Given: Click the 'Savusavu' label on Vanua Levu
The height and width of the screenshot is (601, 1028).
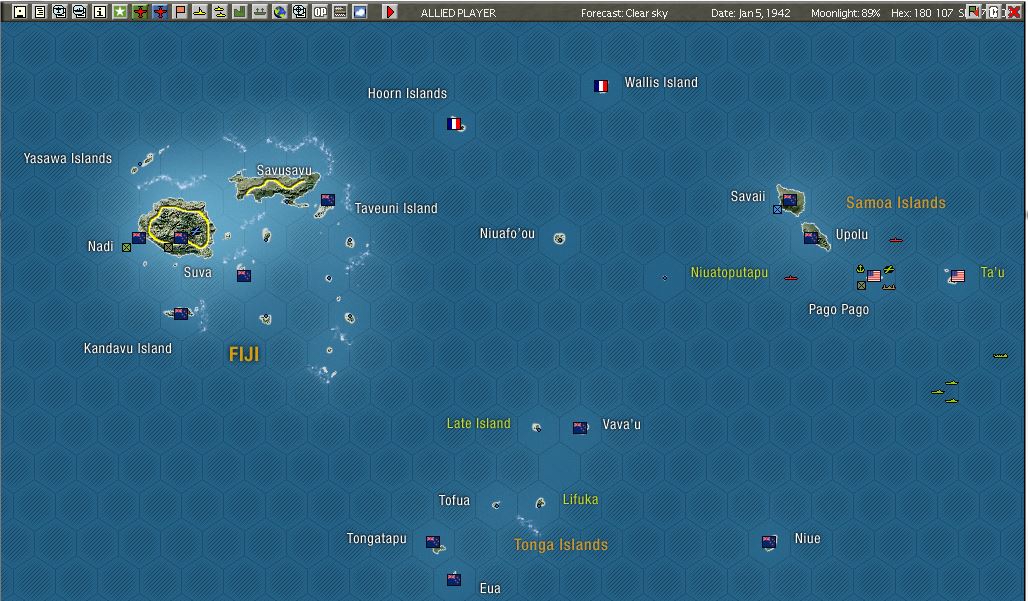Looking at the screenshot, I should (284, 170).
